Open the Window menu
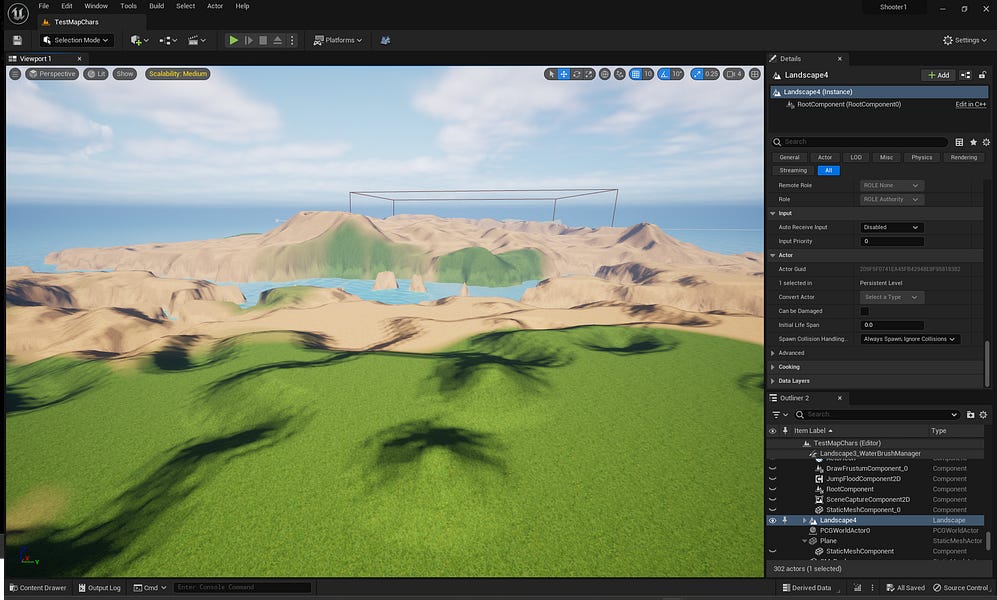 pos(95,6)
